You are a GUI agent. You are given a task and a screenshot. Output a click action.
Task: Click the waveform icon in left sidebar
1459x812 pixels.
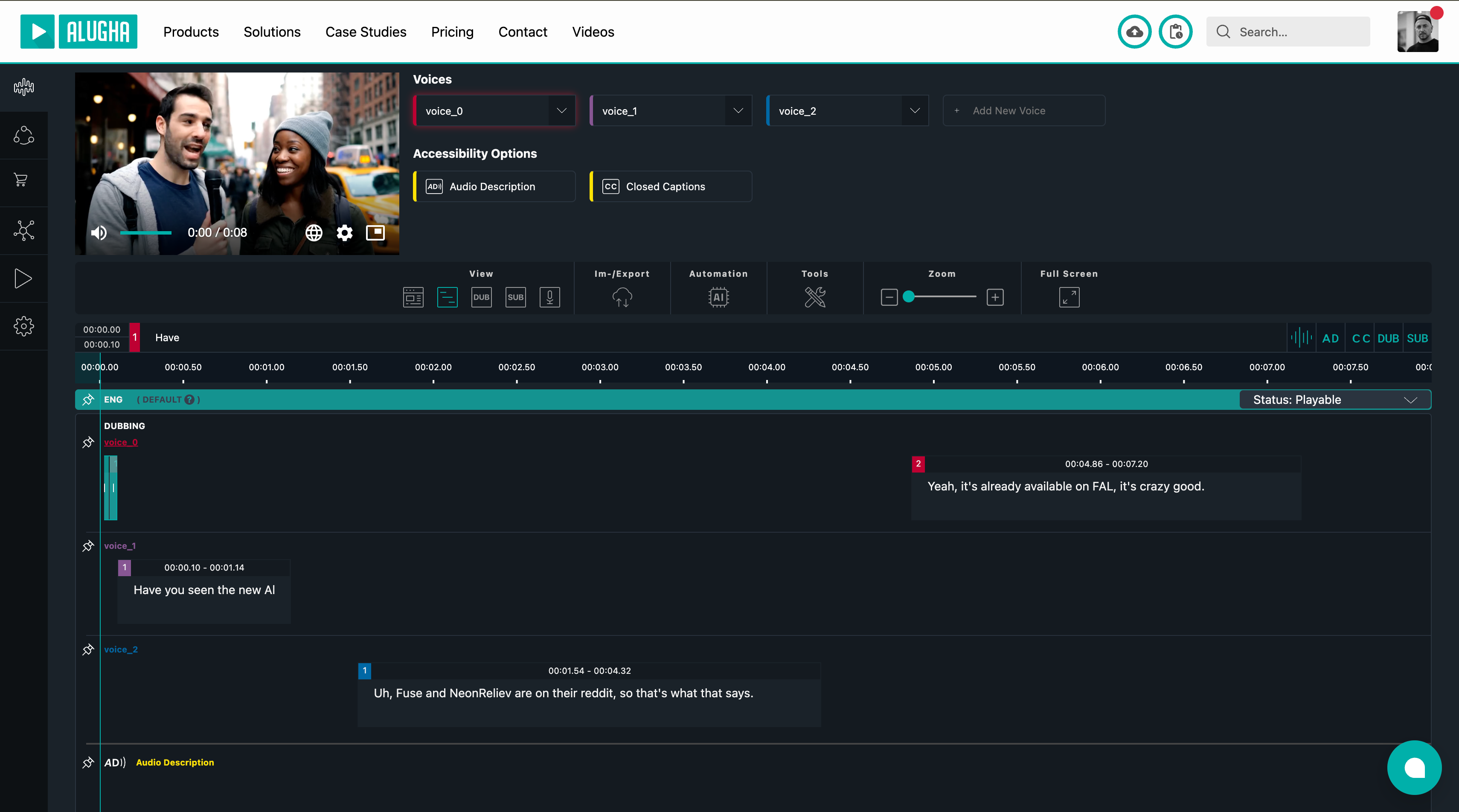(24, 87)
